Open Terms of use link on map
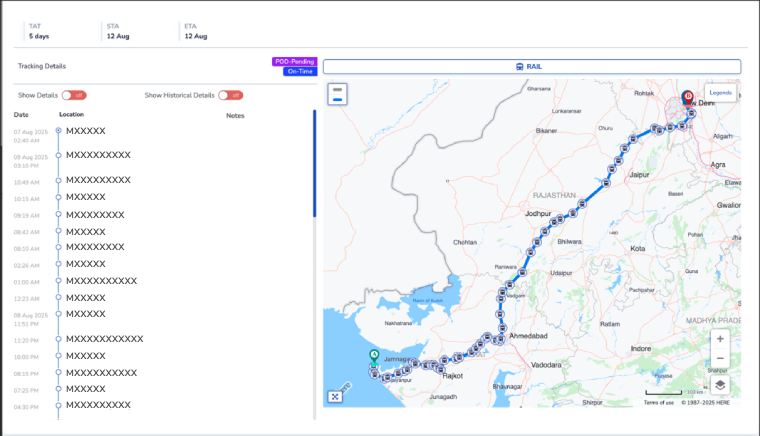760x436 pixels. pyautogui.click(x=658, y=402)
